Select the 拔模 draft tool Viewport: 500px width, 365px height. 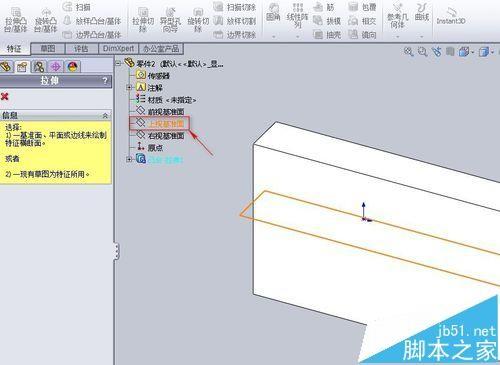[327, 21]
